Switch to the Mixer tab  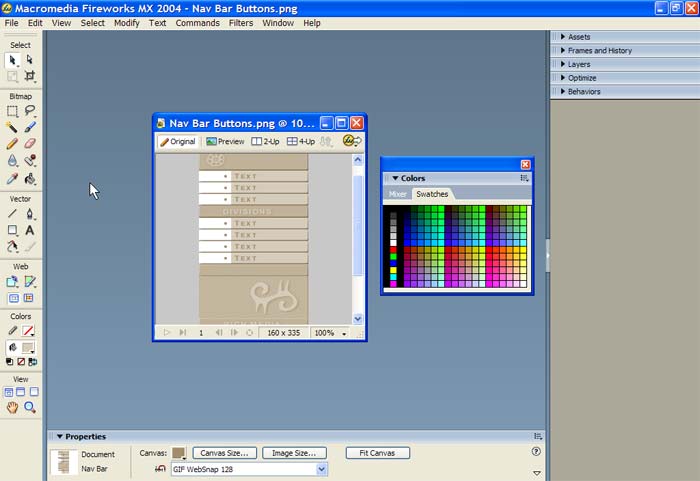[x=397, y=194]
